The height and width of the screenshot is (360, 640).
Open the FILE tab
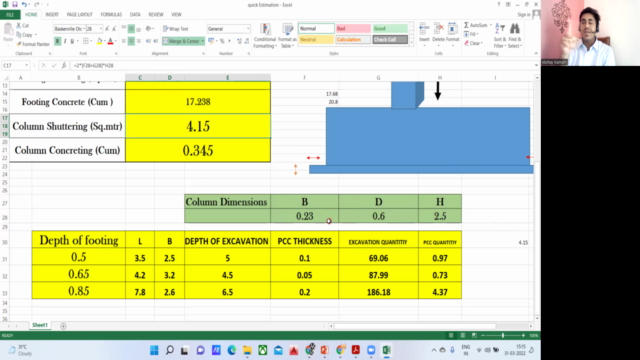(10, 15)
